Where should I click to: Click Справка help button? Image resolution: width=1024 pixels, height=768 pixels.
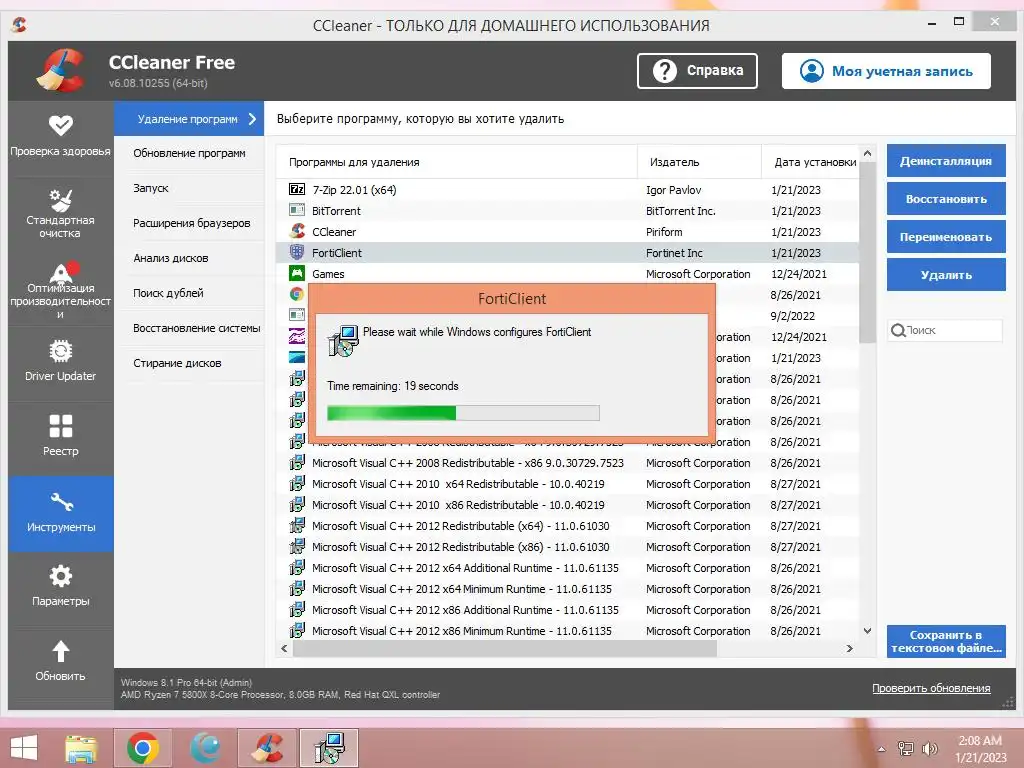[x=697, y=71]
